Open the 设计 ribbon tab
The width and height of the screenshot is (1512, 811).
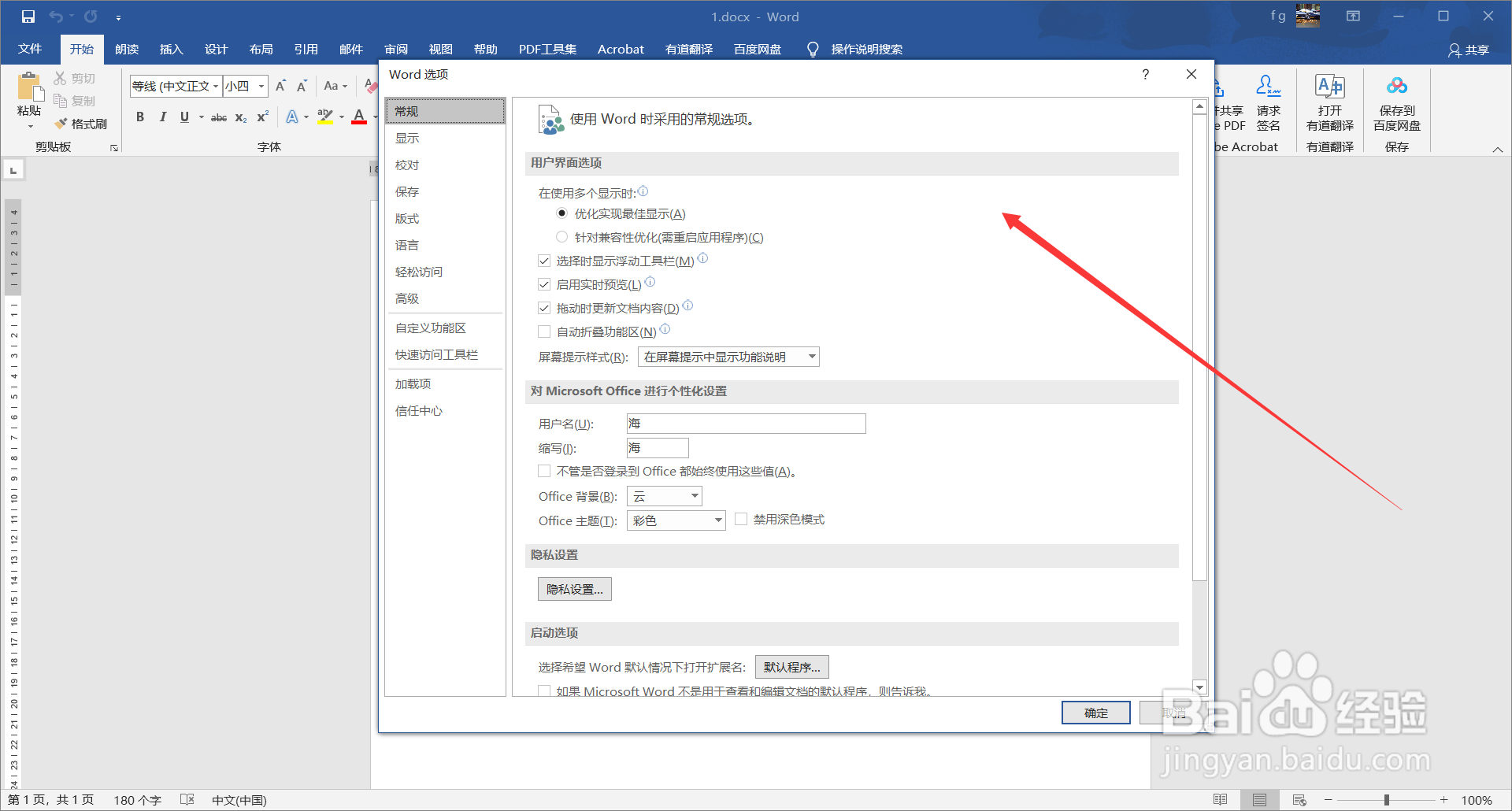coord(216,49)
